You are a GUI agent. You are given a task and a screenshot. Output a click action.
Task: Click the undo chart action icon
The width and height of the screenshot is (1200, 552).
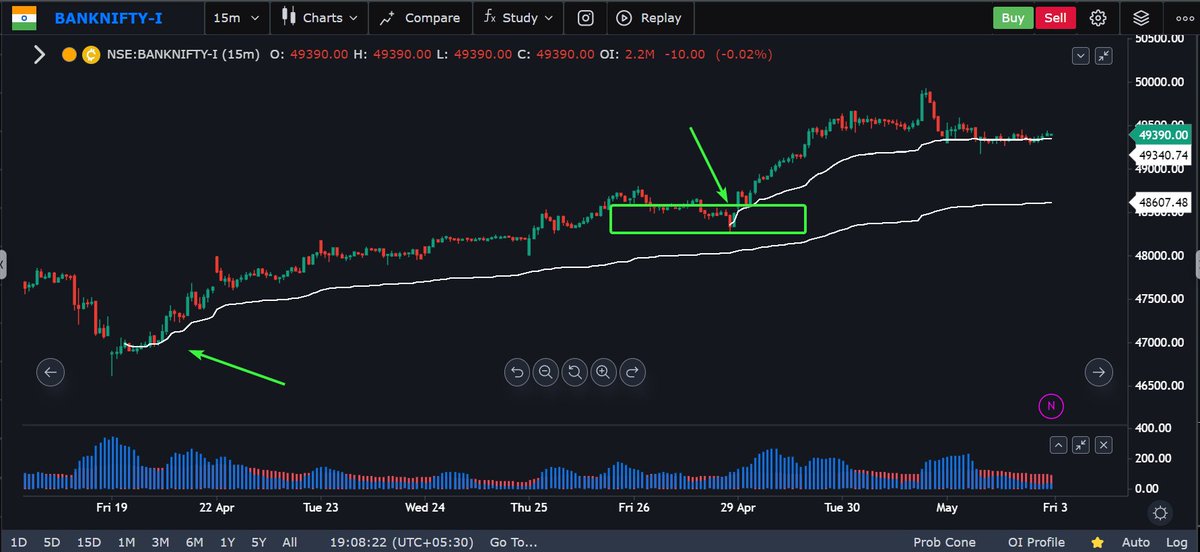tap(518, 372)
